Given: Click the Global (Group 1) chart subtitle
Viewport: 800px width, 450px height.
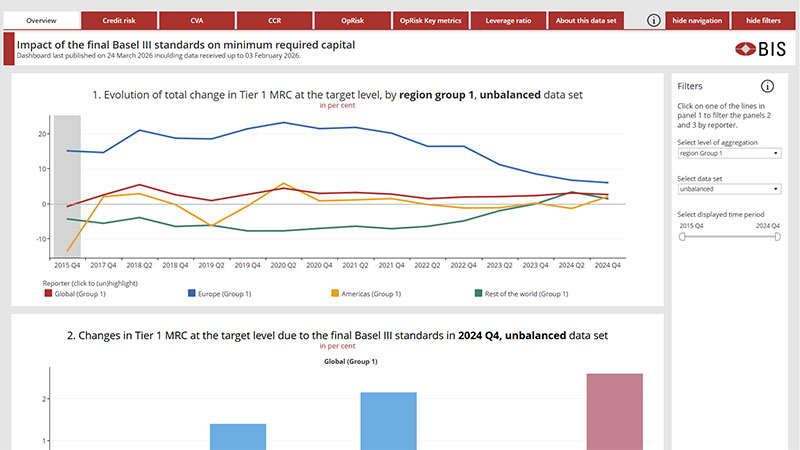Looking at the screenshot, I should pos(351,361).
